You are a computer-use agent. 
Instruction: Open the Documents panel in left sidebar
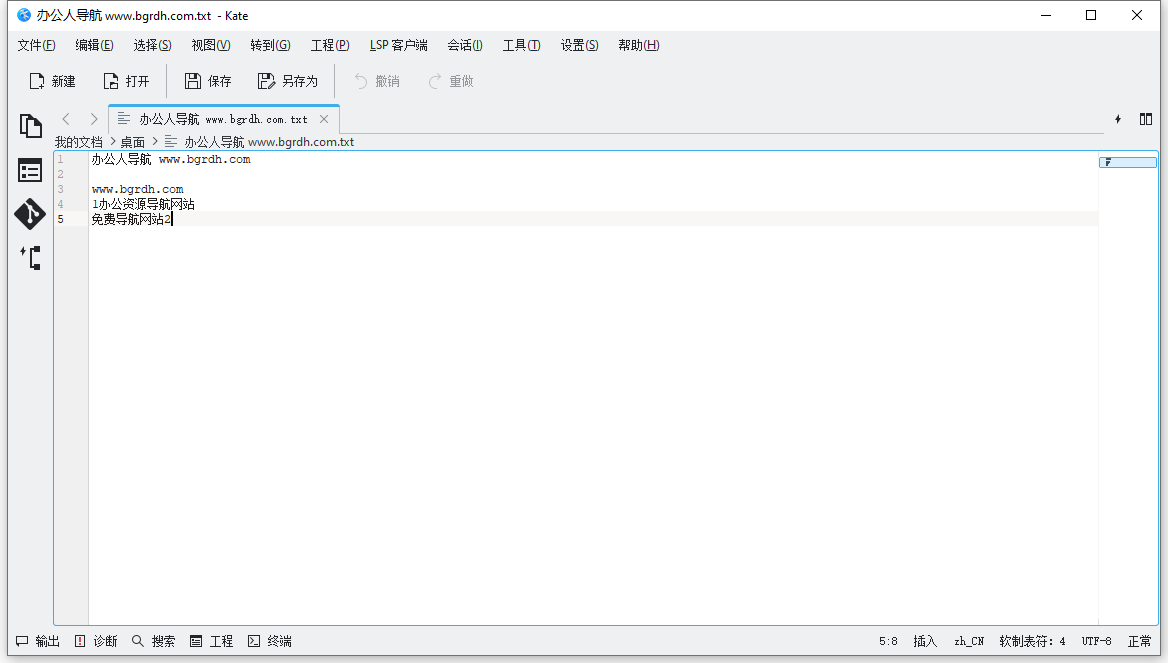pos(30,126)
